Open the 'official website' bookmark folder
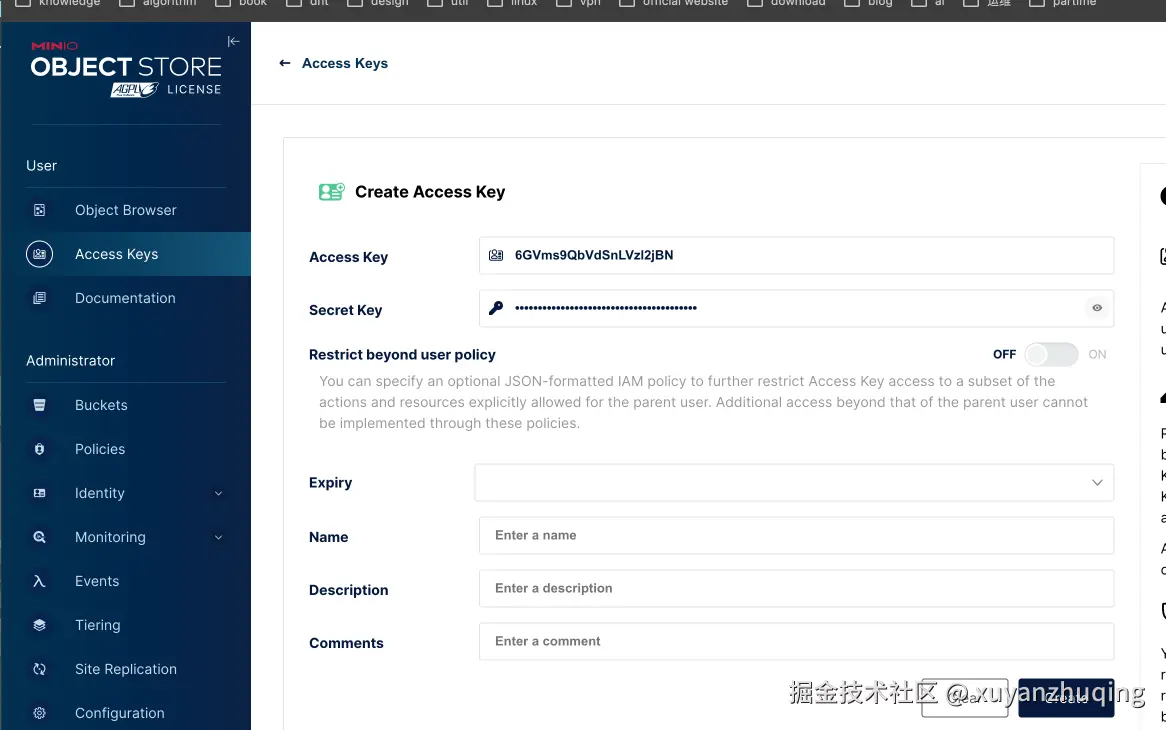Image resolution: width=1166 pixels, height=730 pixels. pyautogui.click(x=674, y=4)
